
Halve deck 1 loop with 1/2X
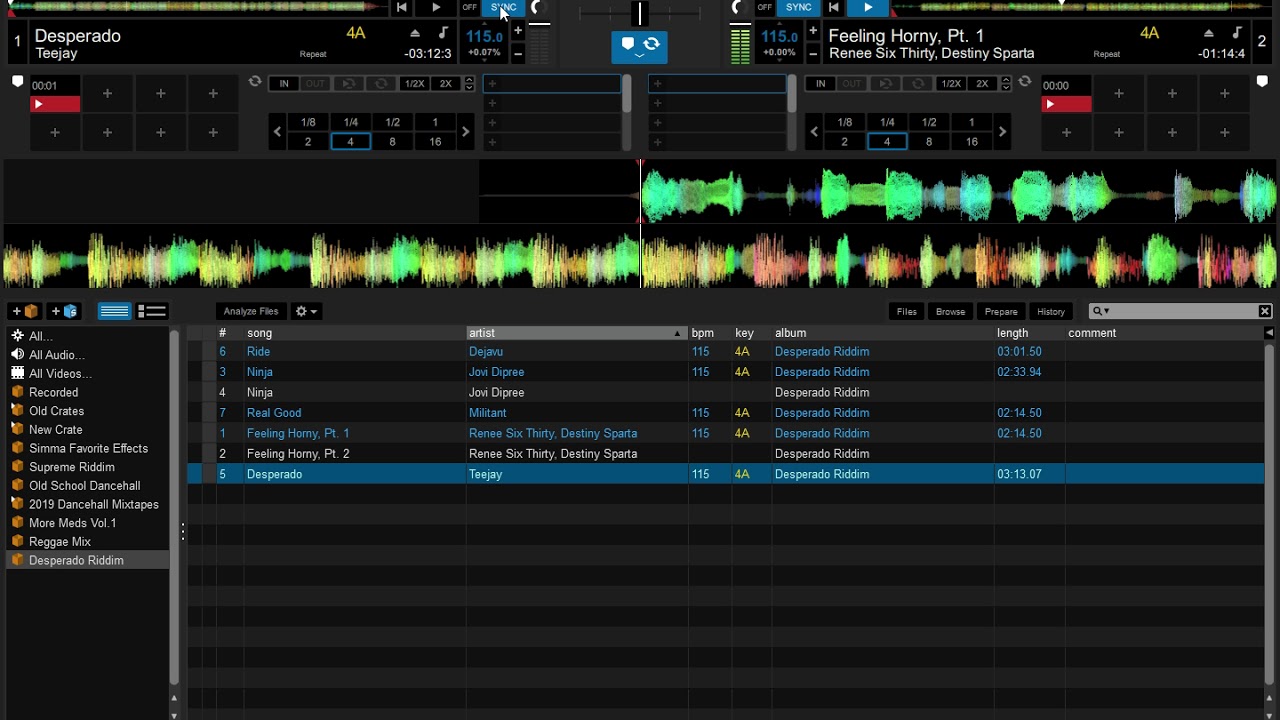(x=414, y=84)
